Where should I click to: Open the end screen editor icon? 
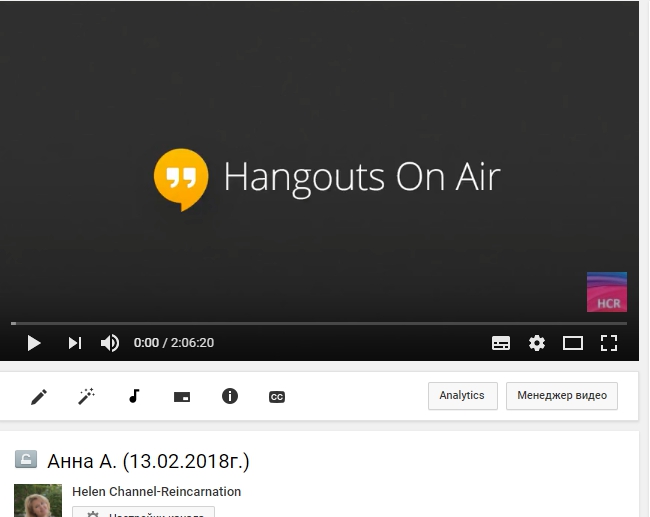pos(182,397)
